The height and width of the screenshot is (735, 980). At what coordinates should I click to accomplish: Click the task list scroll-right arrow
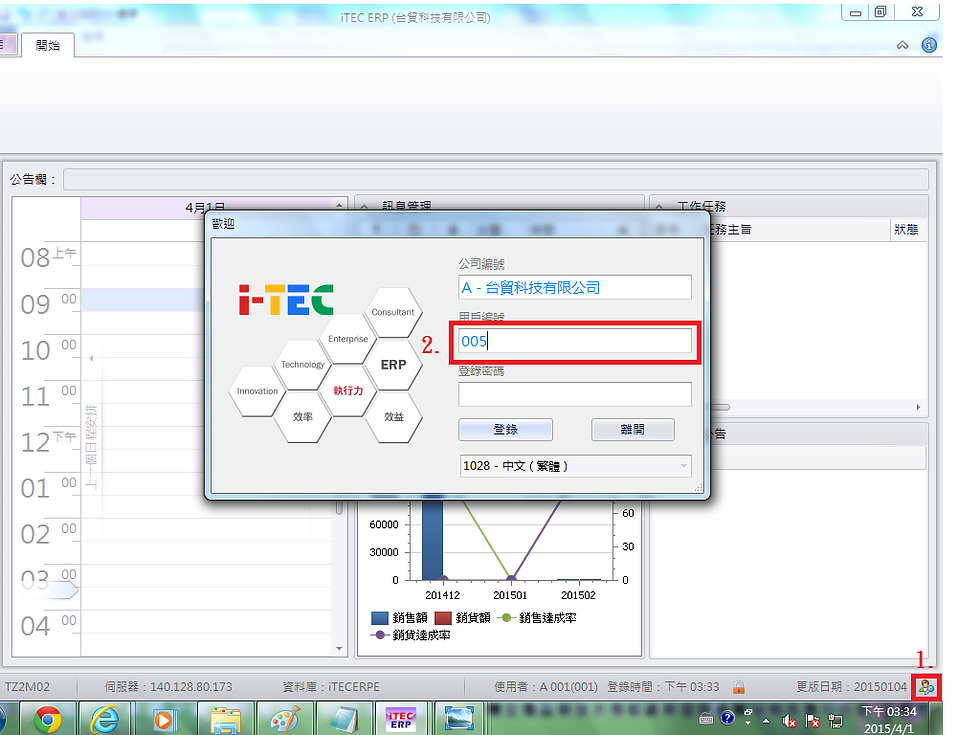pyautogui.click(x=918, y=407)
